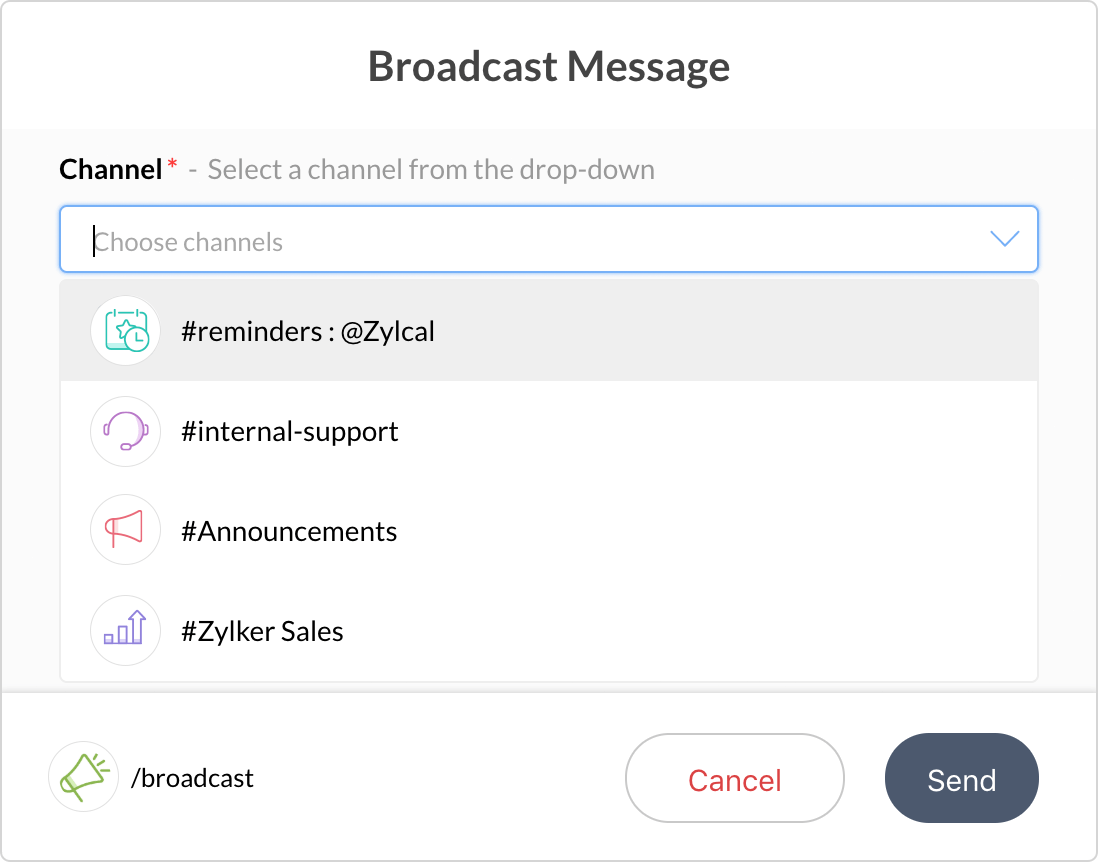Click the bar chart Zylker Sales icon
The image size is (1098, 862).
point(125,631)
